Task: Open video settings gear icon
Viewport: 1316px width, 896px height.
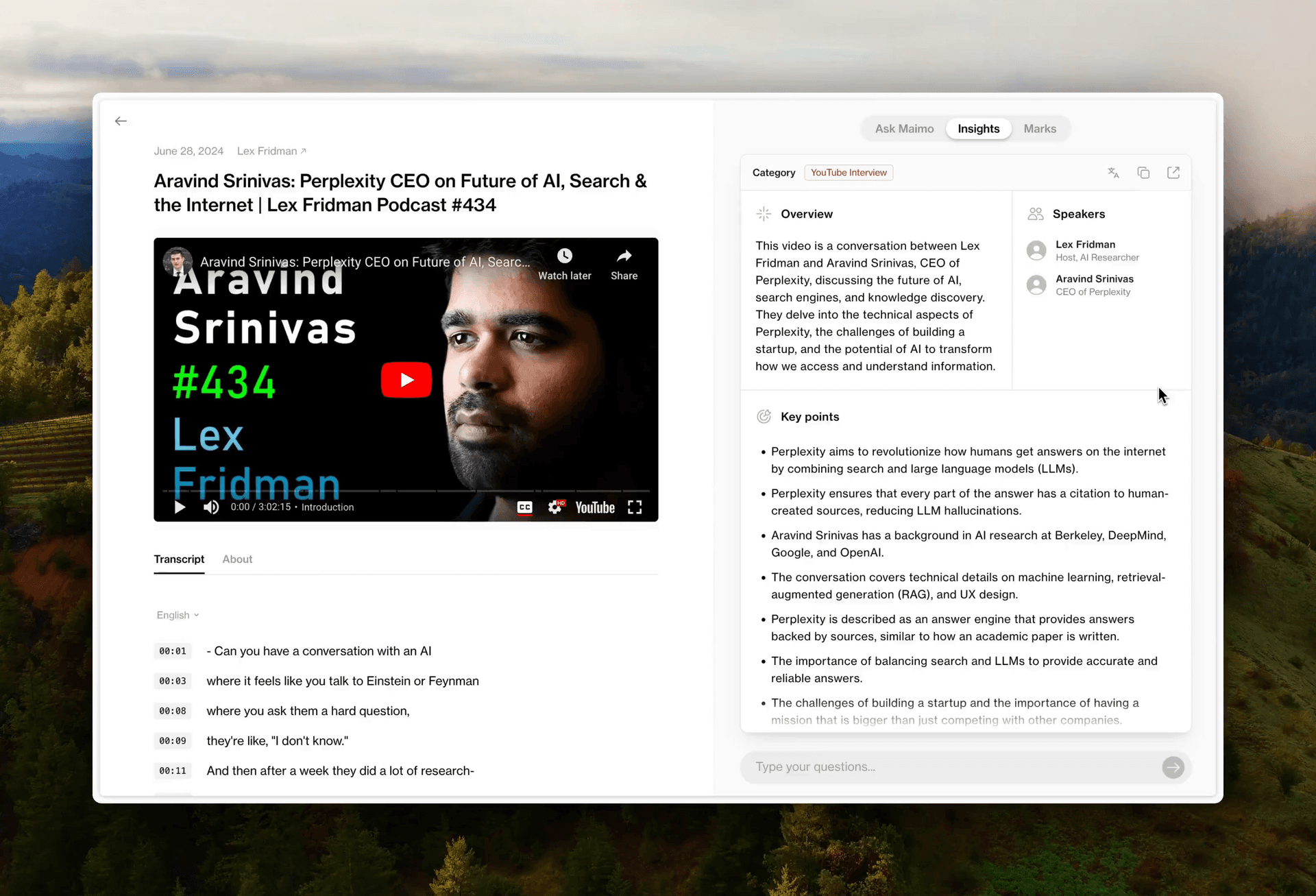Action: [x=556, y=507]
